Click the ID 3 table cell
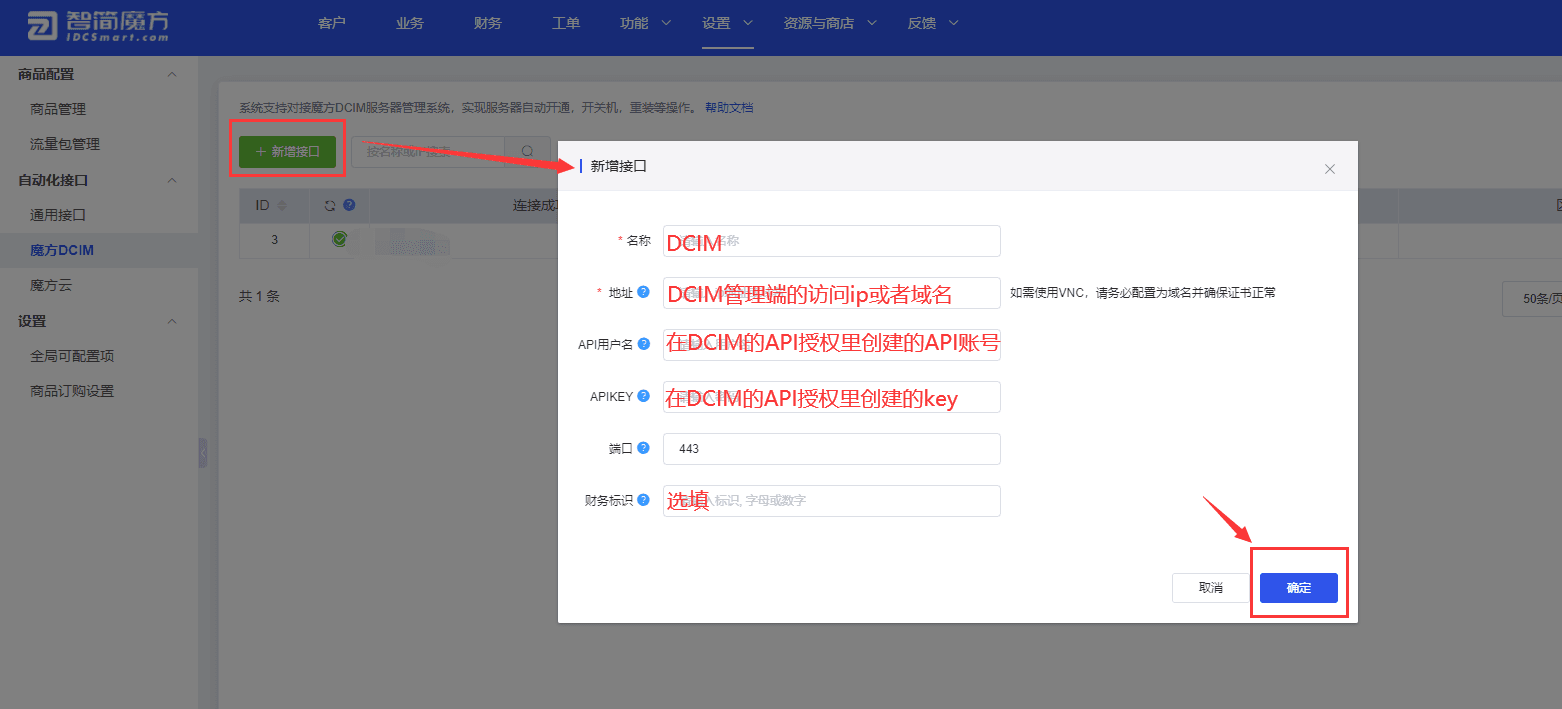1562x709 pixels. [x=274, y=239]
